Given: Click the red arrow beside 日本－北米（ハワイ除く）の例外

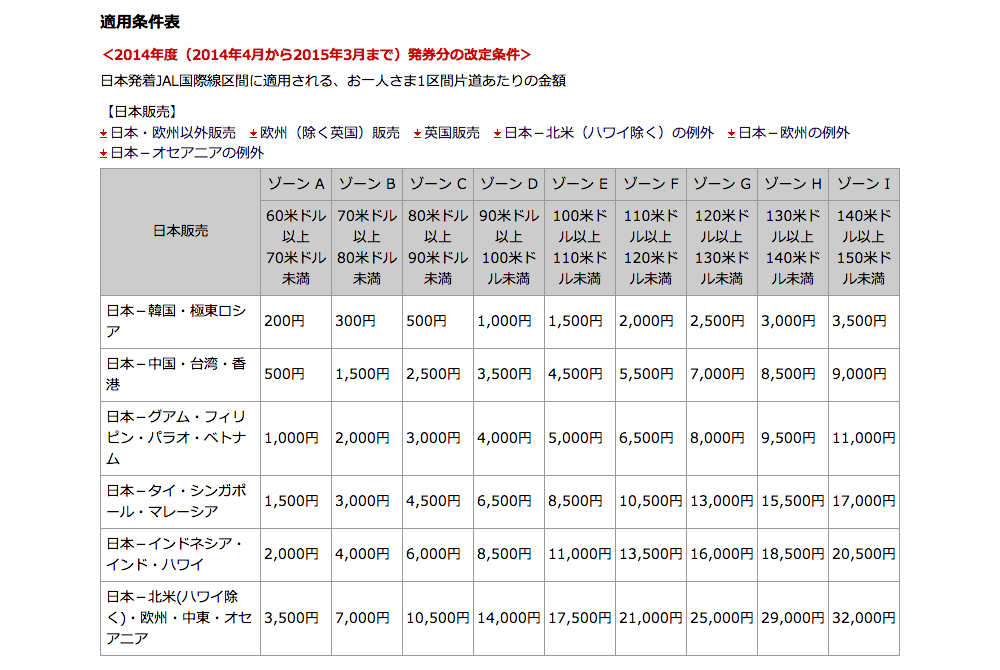Looking at the screenshot, I should click(x=497, y=133).
